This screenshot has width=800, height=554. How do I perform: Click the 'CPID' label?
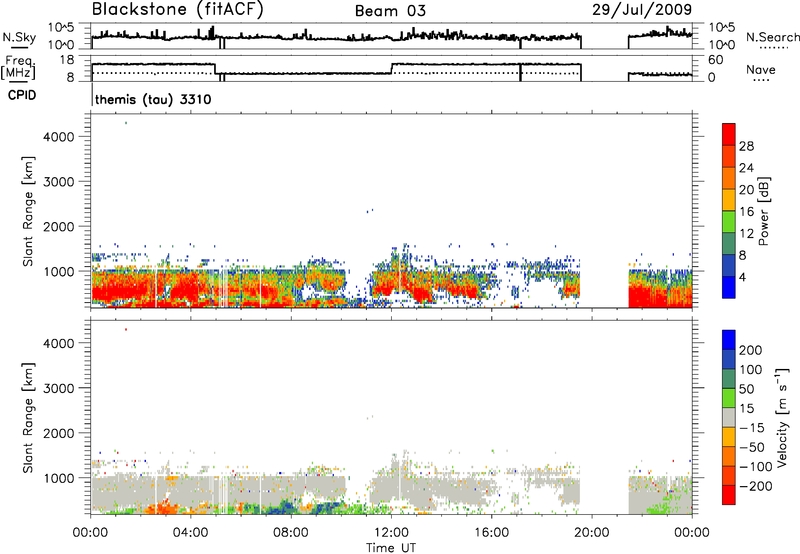(x=22, y=95)
